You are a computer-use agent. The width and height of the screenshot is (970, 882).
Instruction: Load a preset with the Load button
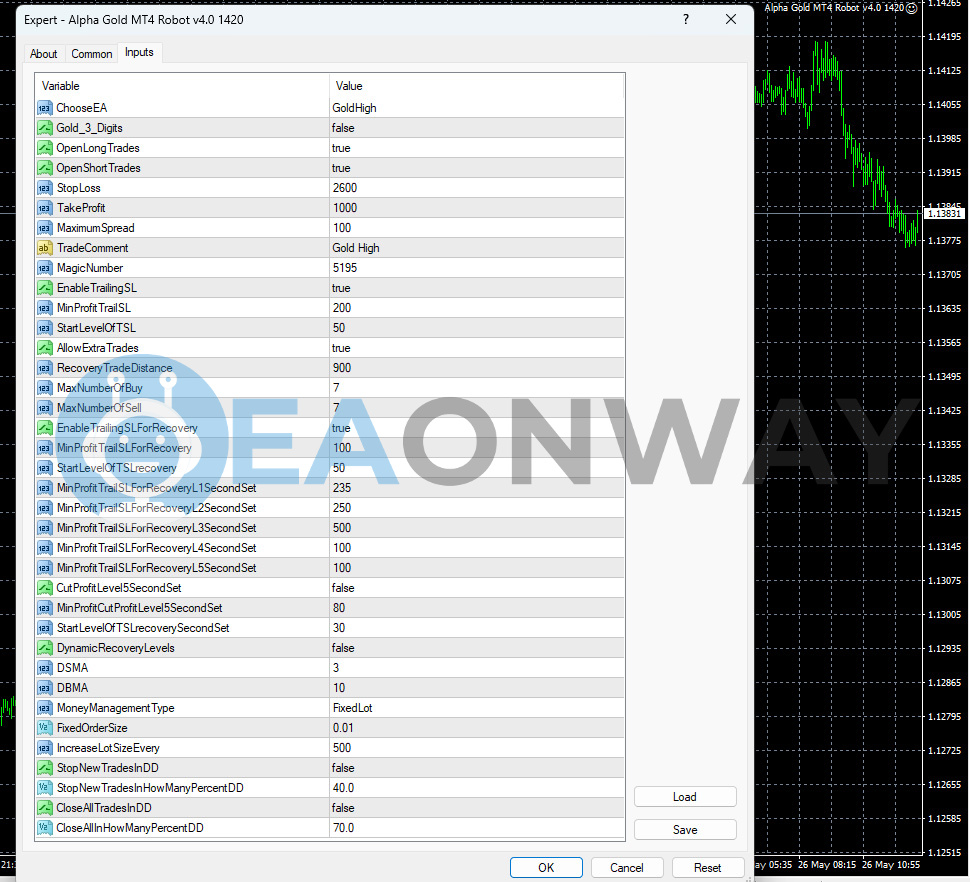[685, 797]
